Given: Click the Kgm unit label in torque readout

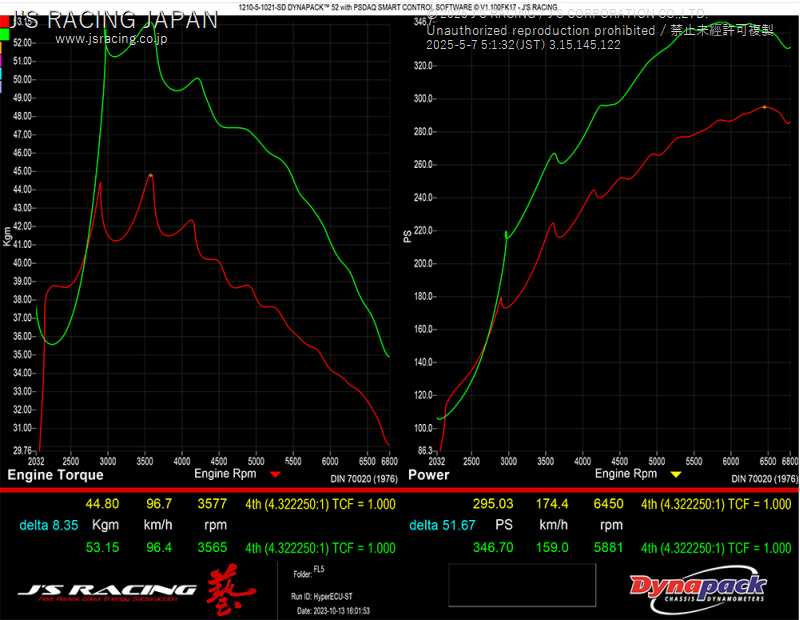Looking at the screenshot, I should (106, 525).
